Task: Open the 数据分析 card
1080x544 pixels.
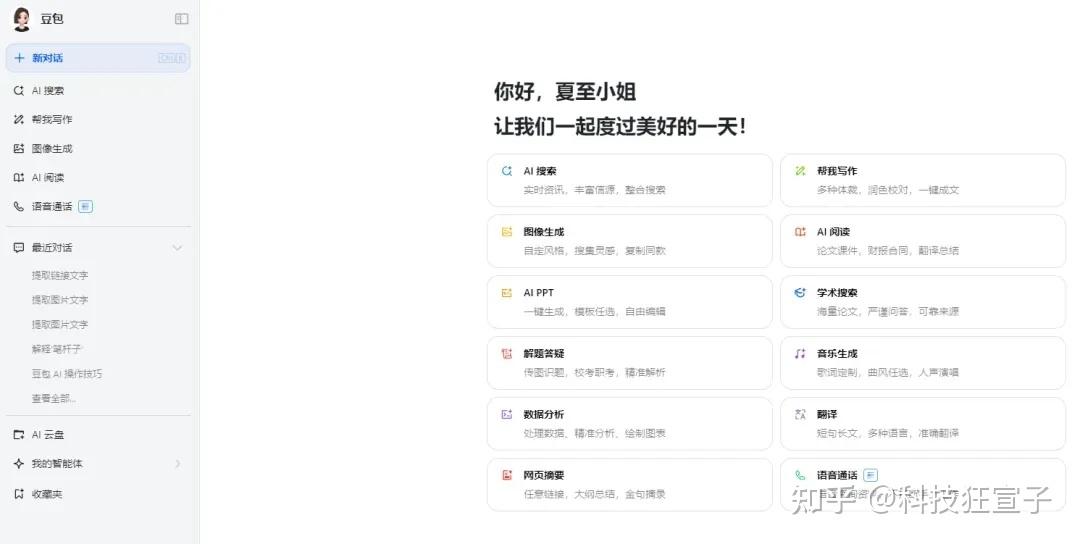Action: [x=629, y=423]
